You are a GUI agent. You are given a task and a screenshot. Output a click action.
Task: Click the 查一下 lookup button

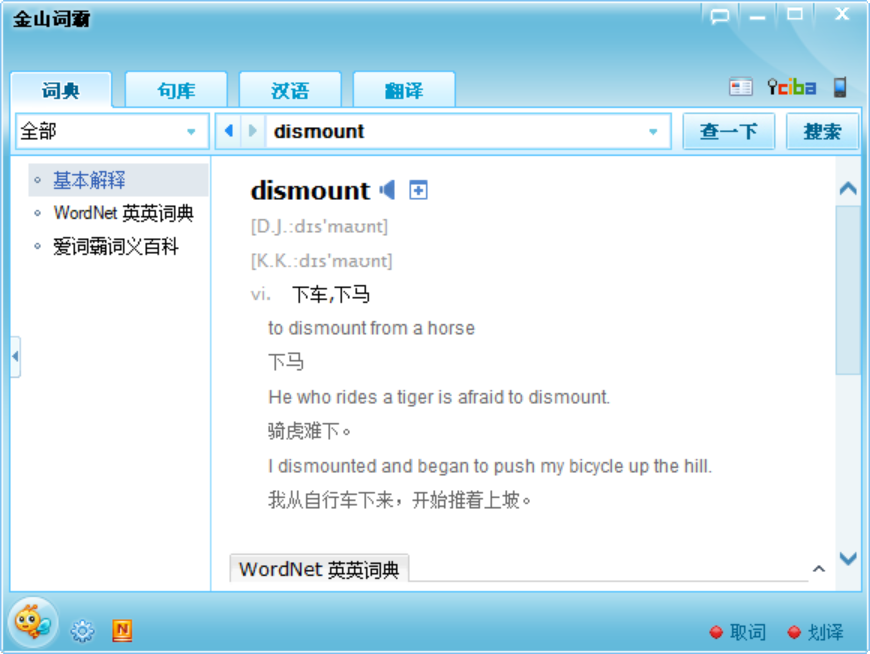tap(729, 131)
